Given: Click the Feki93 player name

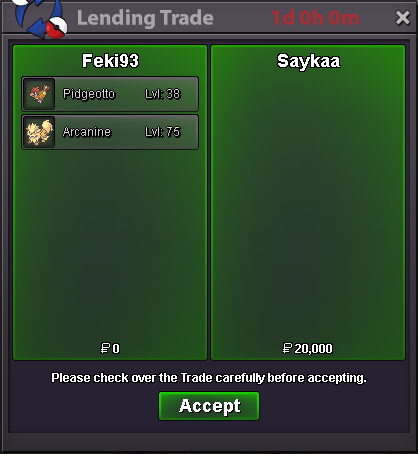Looking at the screenshot, I should click(x=110, y=61).
